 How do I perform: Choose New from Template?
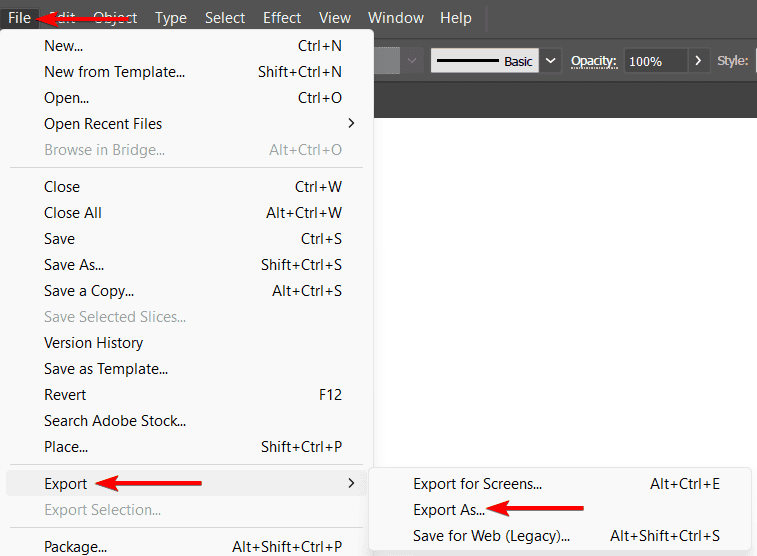pos(114,72)
